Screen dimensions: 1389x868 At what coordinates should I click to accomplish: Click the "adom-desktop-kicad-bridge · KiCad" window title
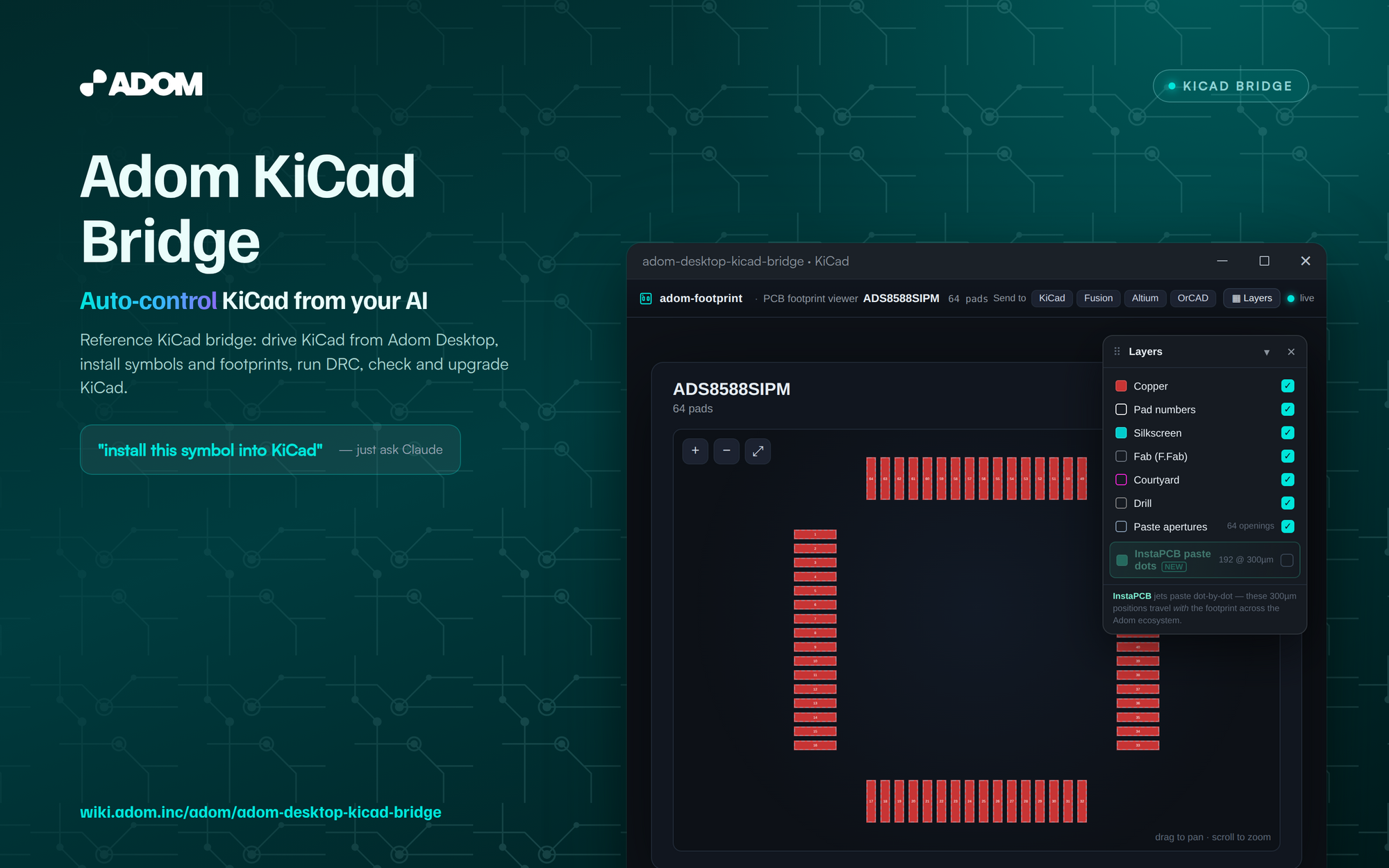(x=745, y=261)
